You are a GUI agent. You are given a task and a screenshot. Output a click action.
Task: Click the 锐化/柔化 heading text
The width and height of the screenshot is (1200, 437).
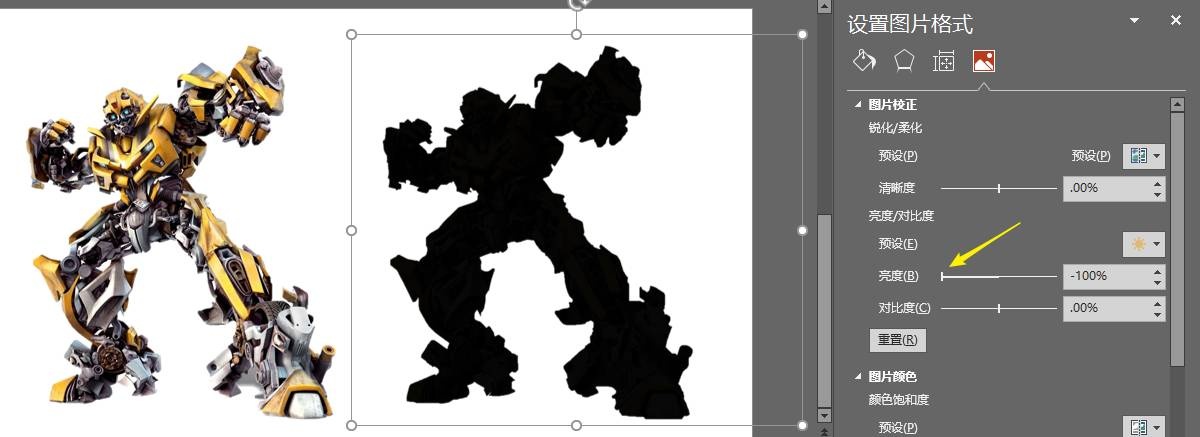coord(895,128)
